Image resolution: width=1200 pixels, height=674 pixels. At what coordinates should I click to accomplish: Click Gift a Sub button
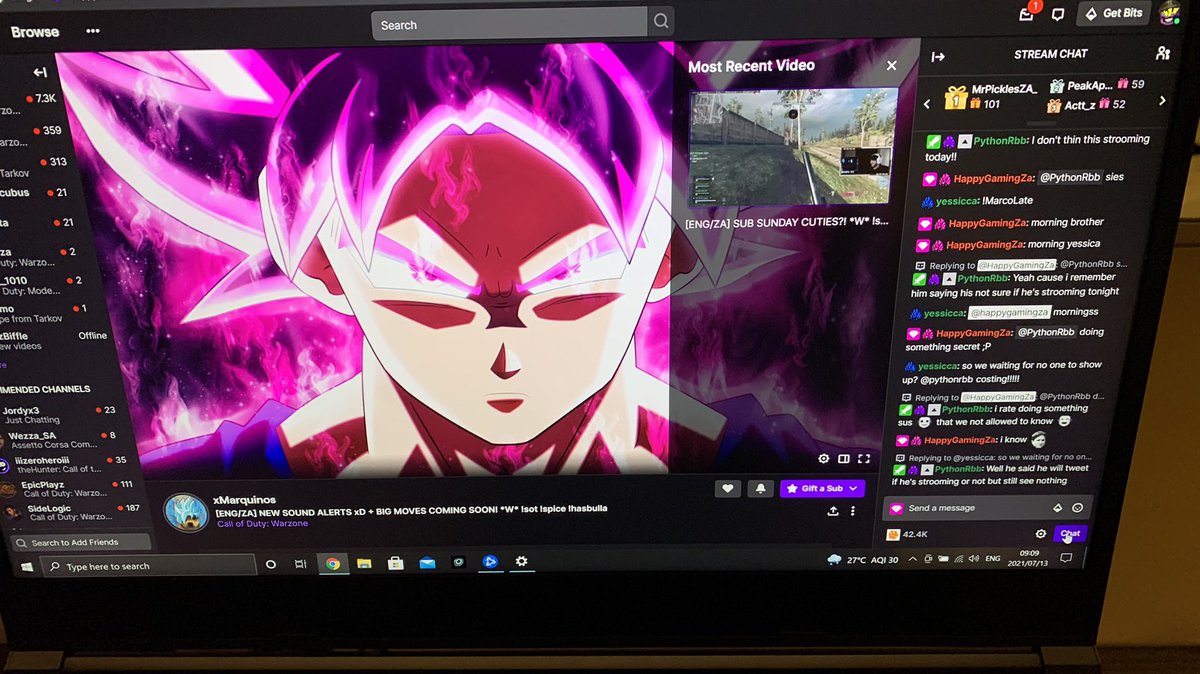[822, 488]
